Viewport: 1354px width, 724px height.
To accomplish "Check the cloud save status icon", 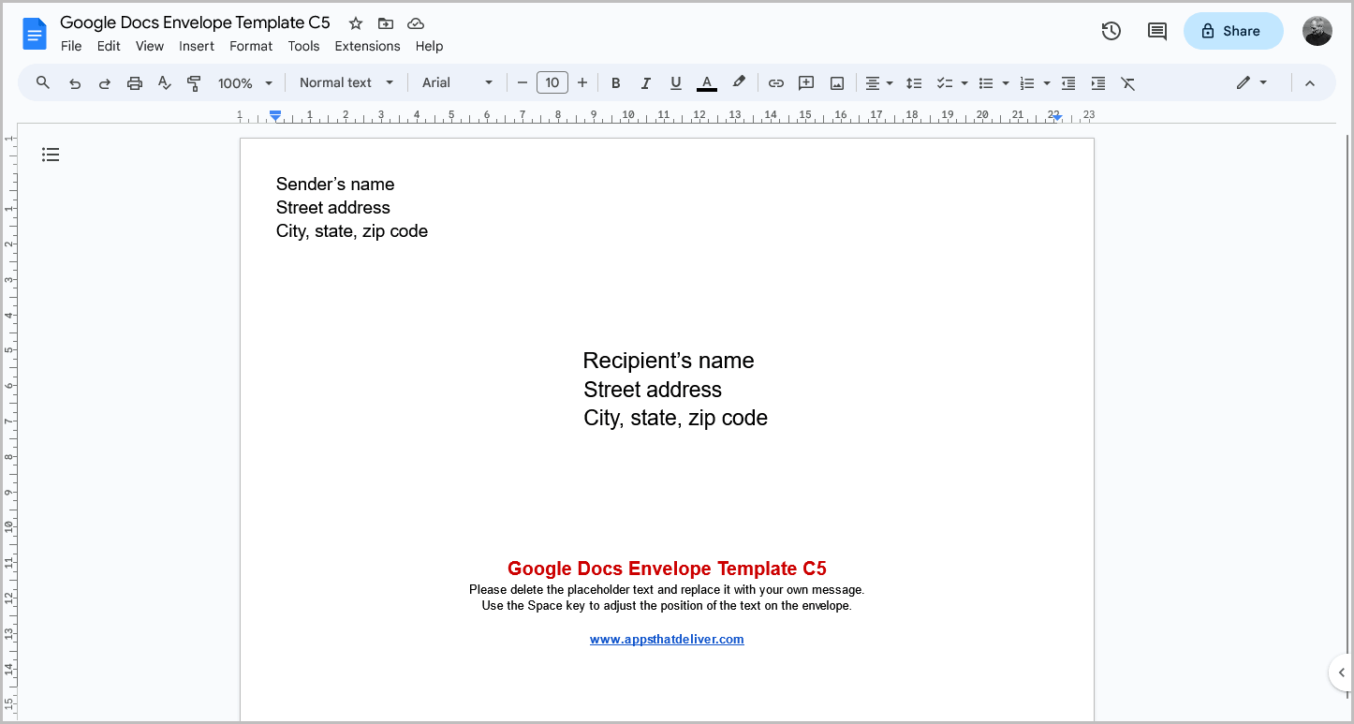I will (x=416, y=23).
